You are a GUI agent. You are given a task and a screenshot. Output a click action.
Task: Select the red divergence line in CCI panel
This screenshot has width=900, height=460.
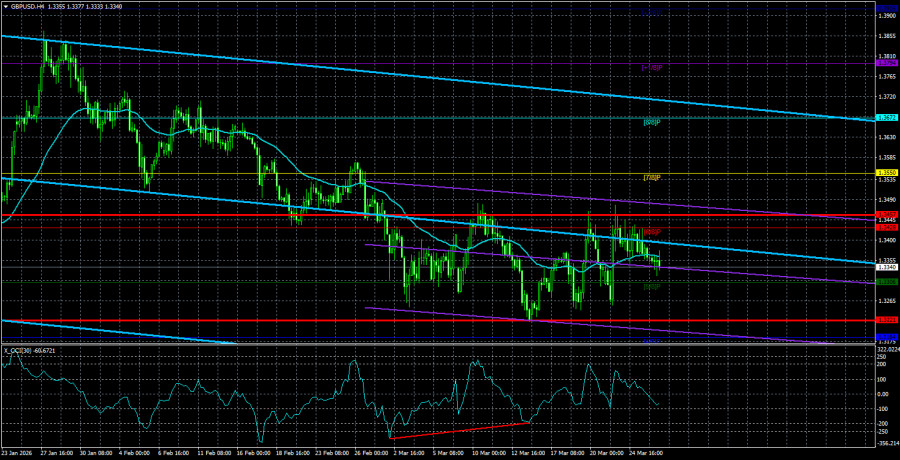tap(460, 430)
